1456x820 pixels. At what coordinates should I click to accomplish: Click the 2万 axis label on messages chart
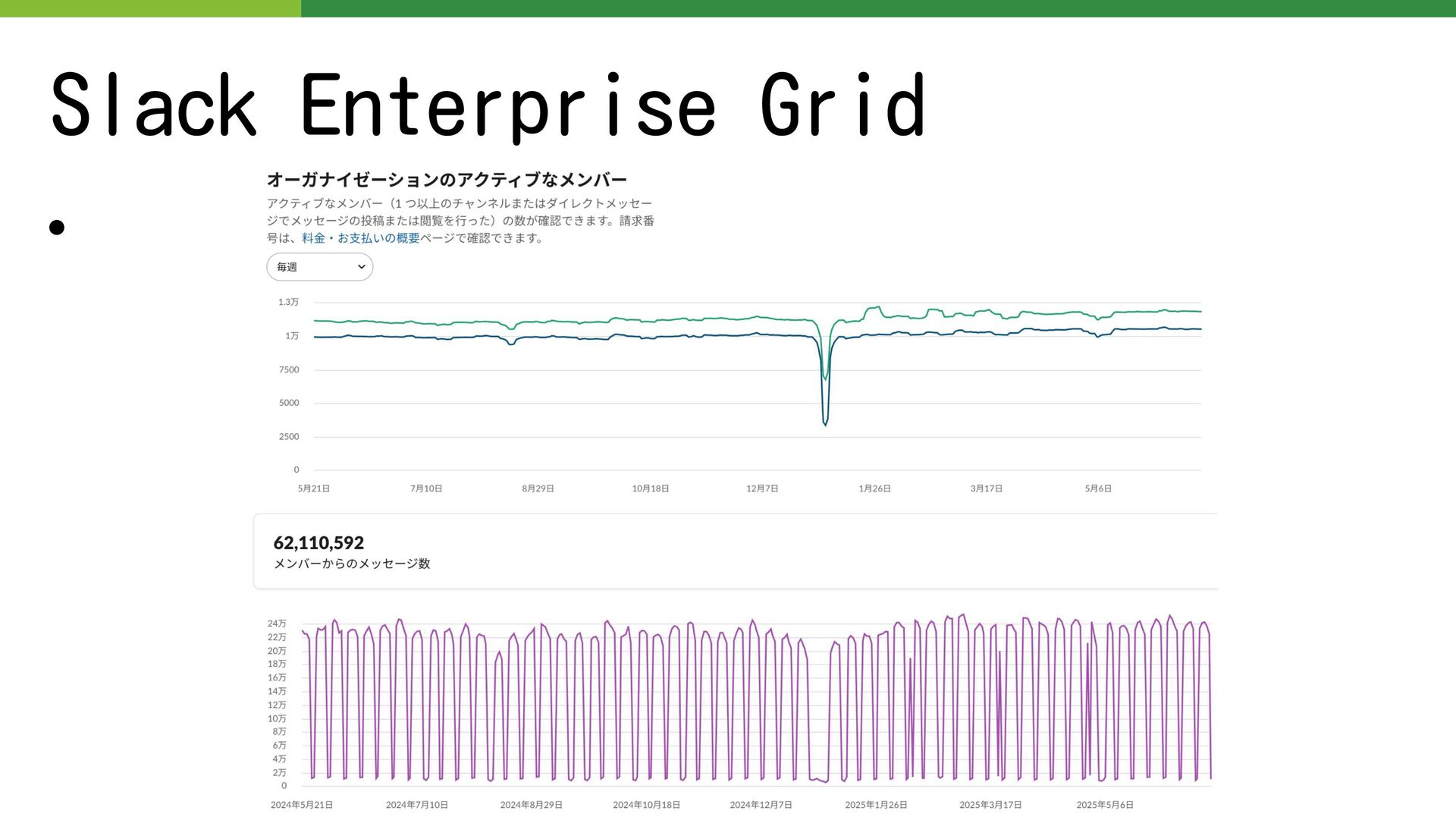coord(279,772)
